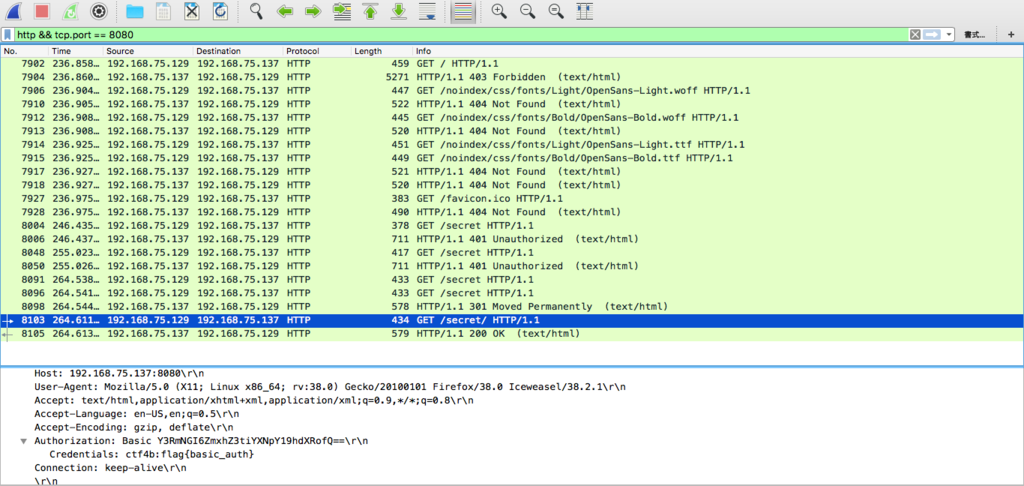Image resolution: width=1024 pixels, height=486 pixels.
Task: Select packet 8098 301 Moved Permanently
Action: [x=511, y=306]
